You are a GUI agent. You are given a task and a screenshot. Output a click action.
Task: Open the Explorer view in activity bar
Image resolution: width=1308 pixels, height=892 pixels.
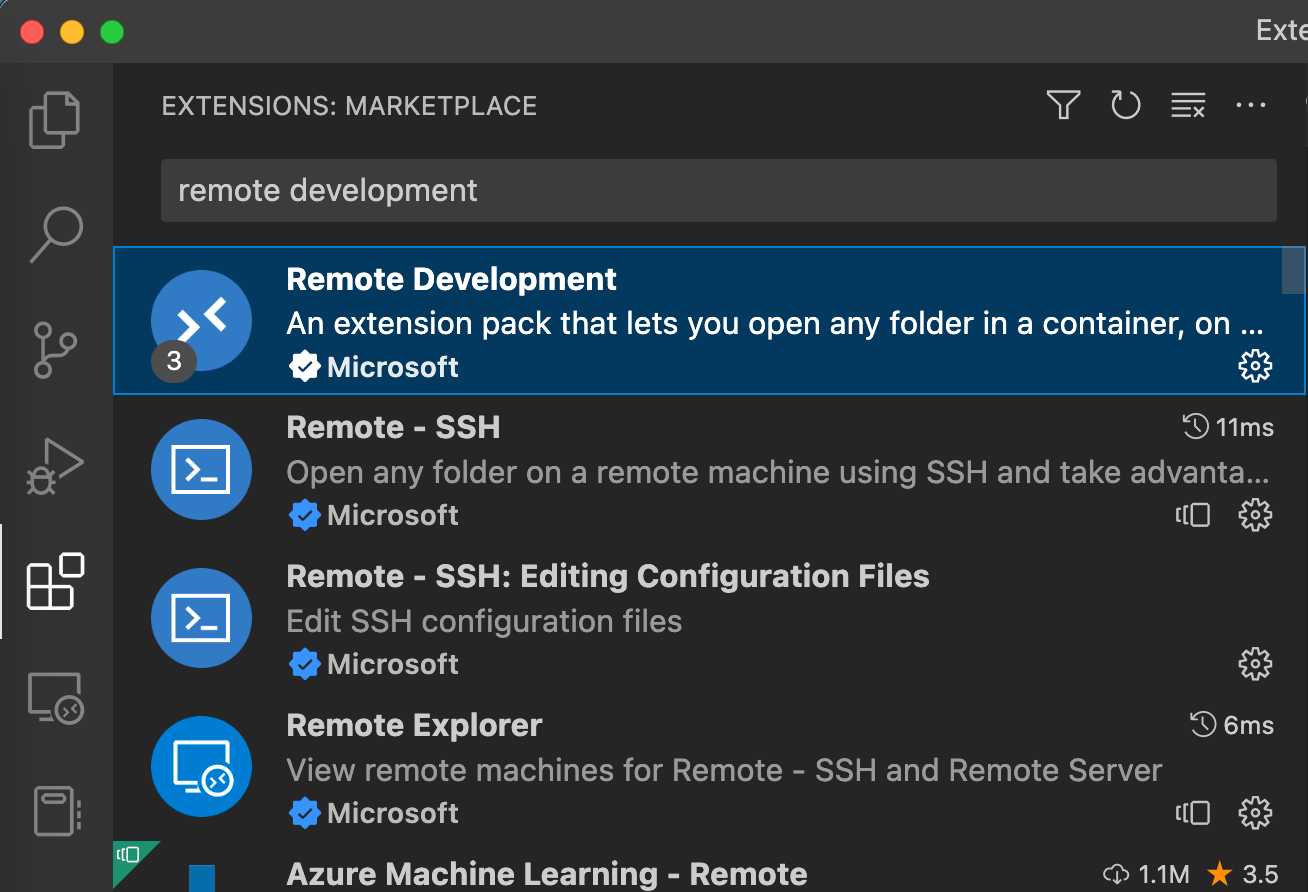(54, 120)
